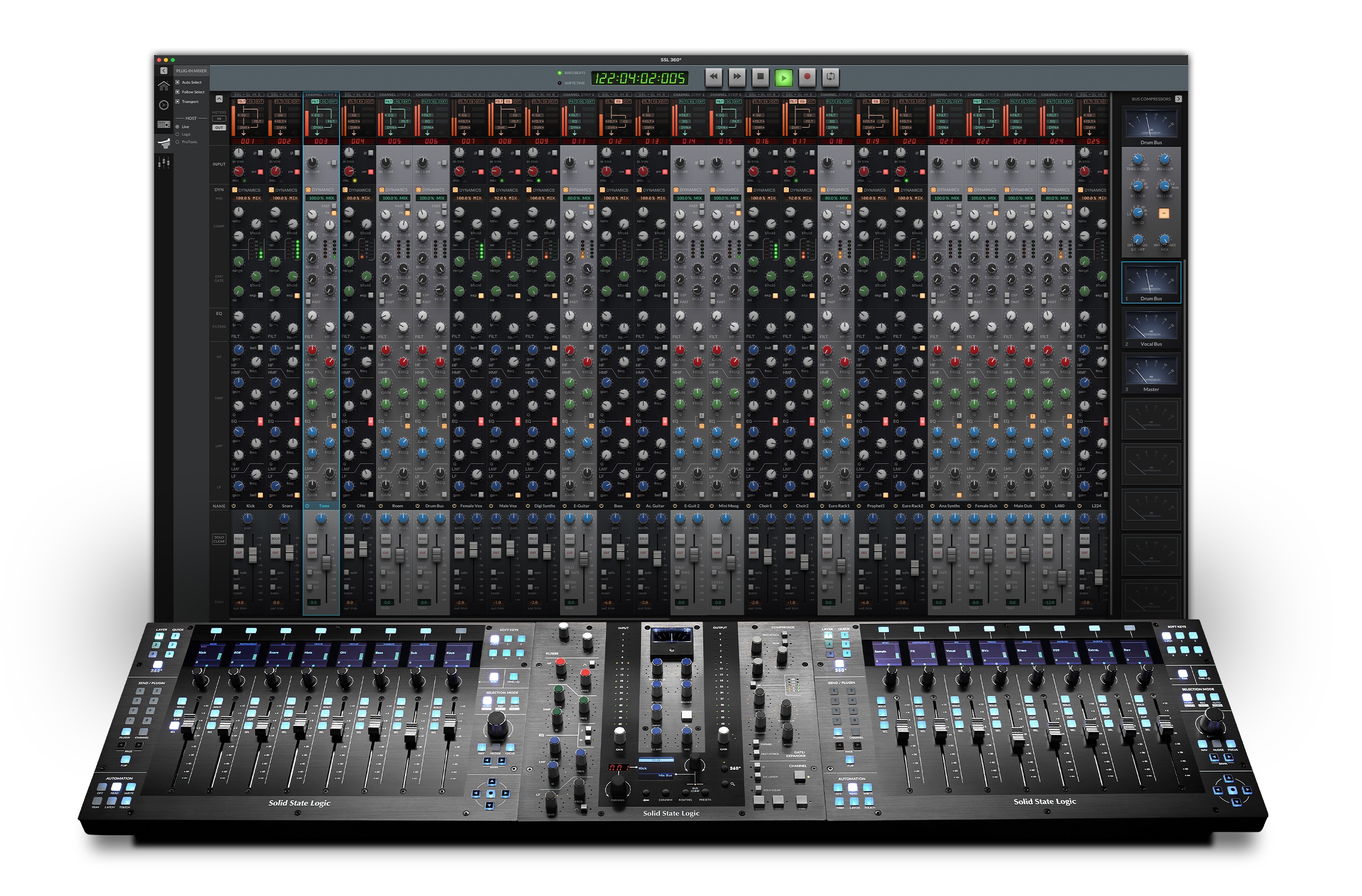Viewport: 1362px width, 896px height.
Task: Select the ProTools host radio button
Action: pyautogui.click(x=177, y=142)
